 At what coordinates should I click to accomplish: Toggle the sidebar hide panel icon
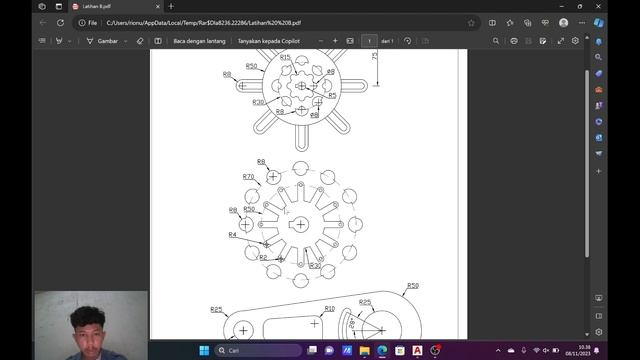click(x=598, y=316)
